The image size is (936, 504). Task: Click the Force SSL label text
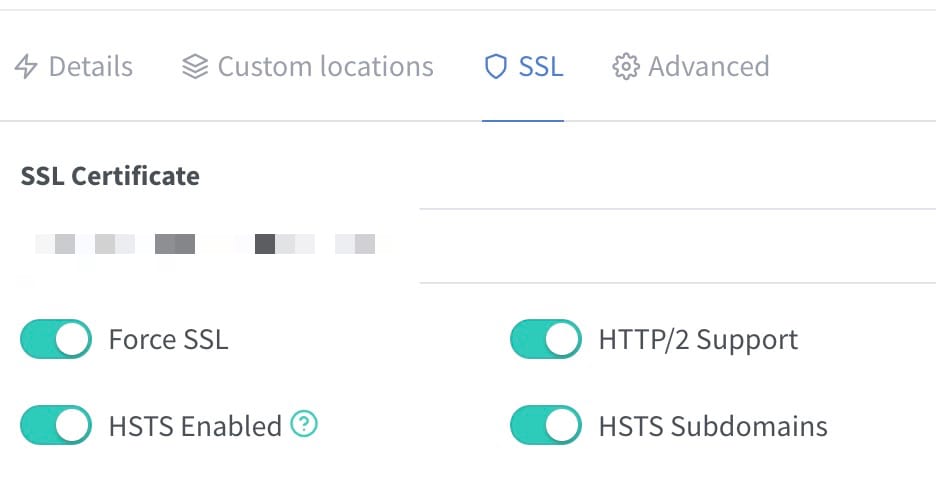pyautogui.click(x=168, y=339)
